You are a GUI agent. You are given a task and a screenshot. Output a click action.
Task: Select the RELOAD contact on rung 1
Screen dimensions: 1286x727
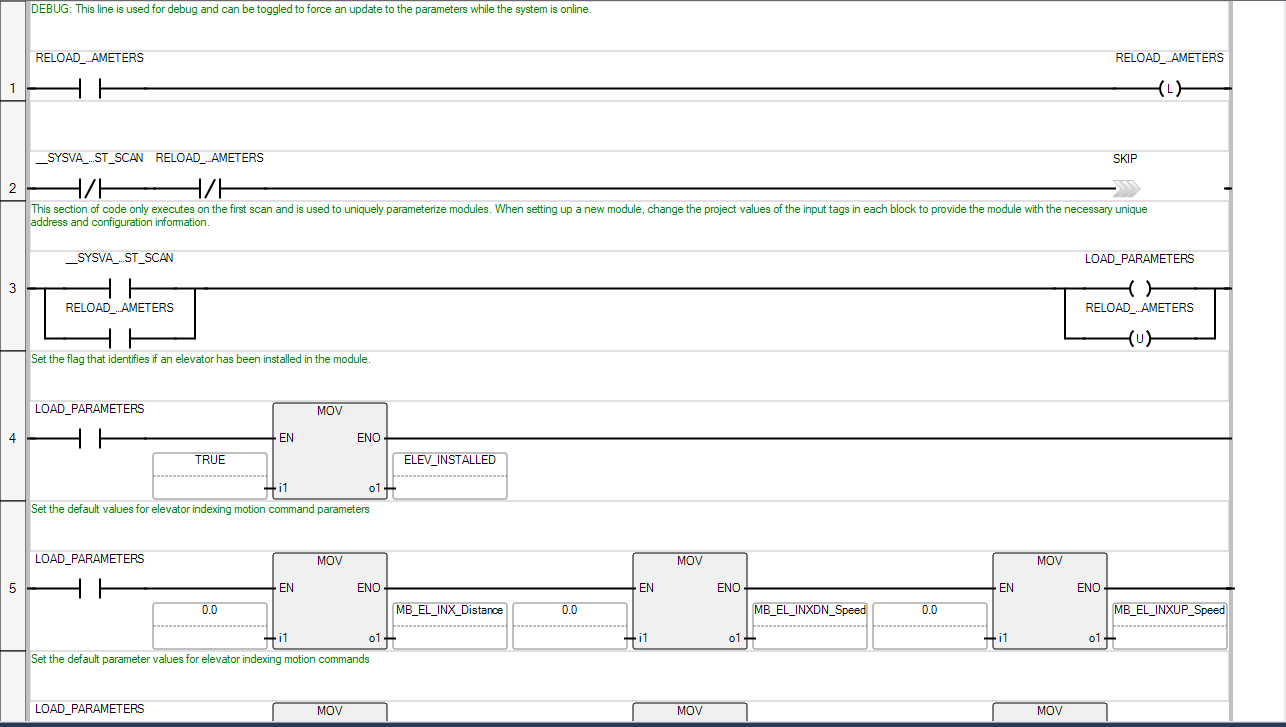click(90, 89)
